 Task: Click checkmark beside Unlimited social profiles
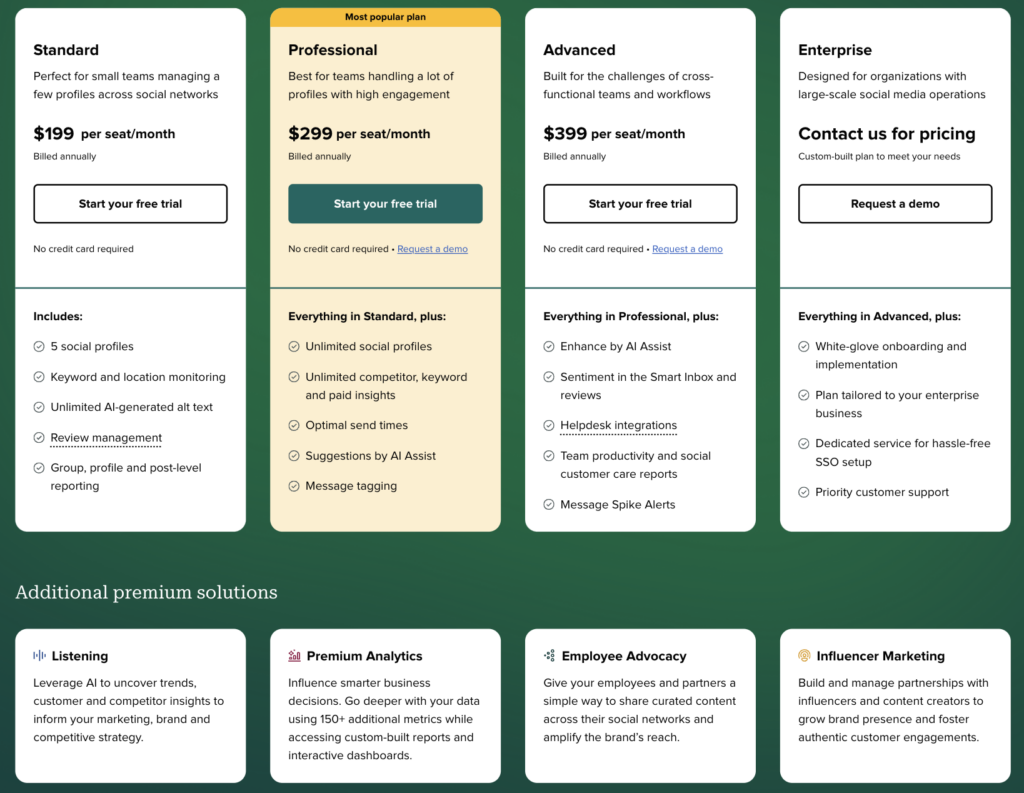(294, 346)
